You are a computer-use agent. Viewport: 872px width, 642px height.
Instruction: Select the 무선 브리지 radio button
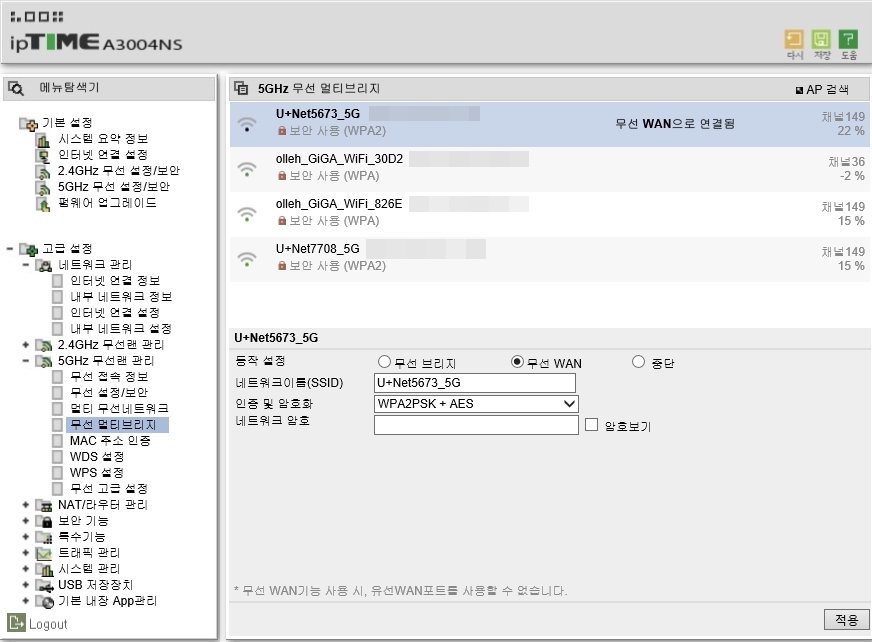(384, 362)
